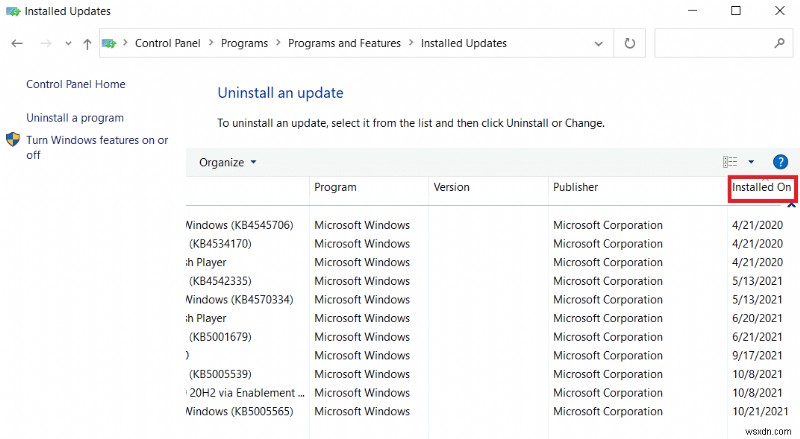
Task: Click inside the search input box
Action: (x=712, y=44)
